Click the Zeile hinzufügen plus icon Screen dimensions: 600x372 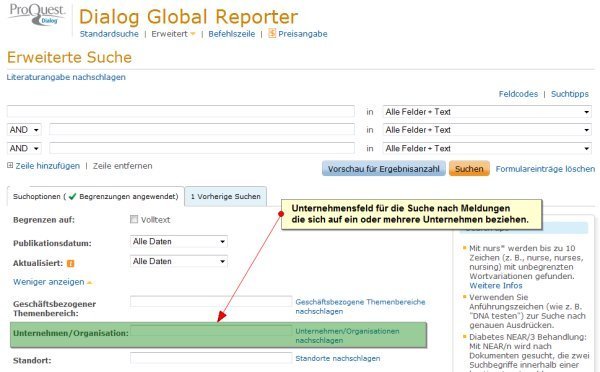10,165
